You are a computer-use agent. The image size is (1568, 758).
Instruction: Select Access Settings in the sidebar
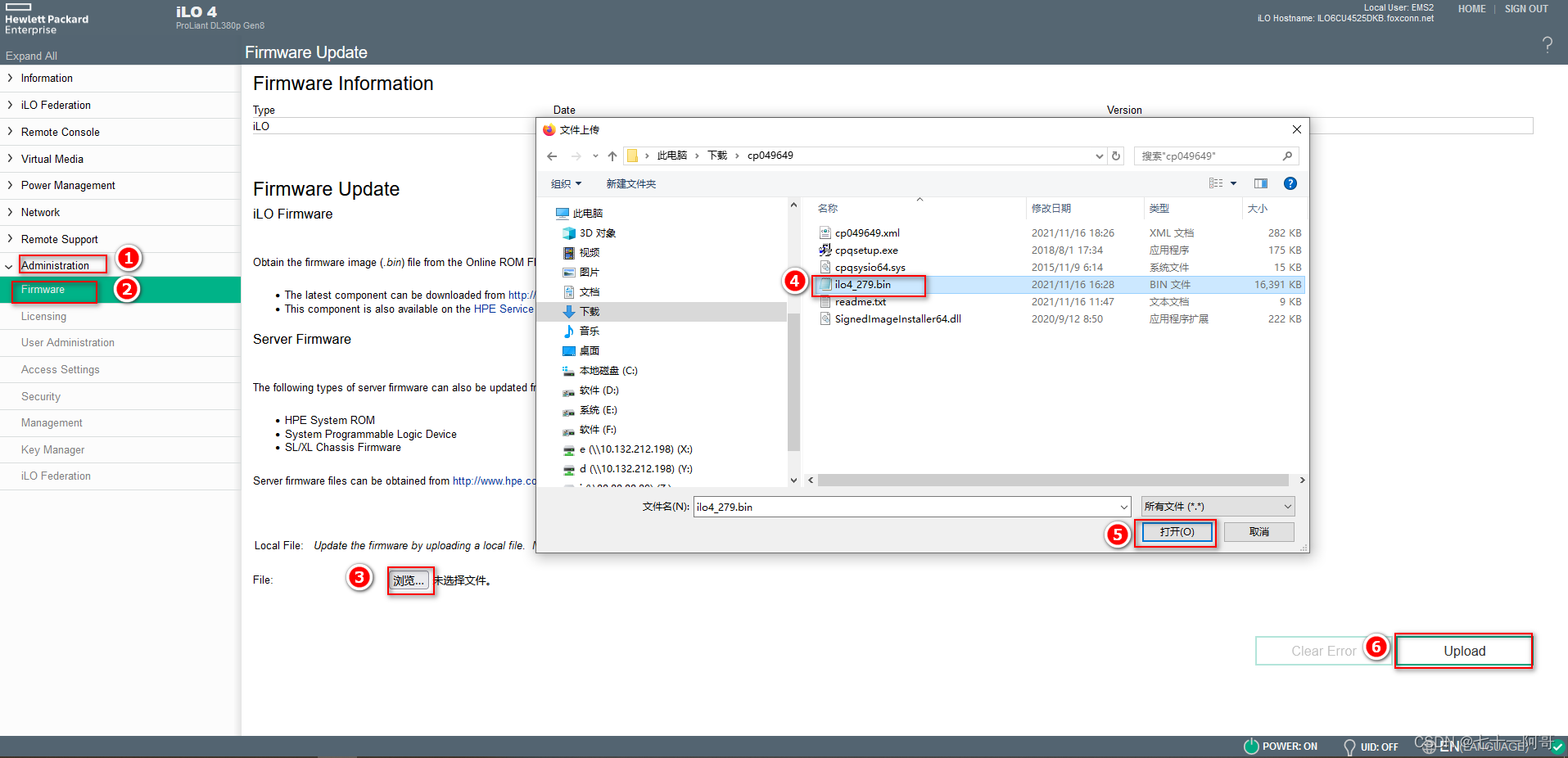click(x=60, y=370)
